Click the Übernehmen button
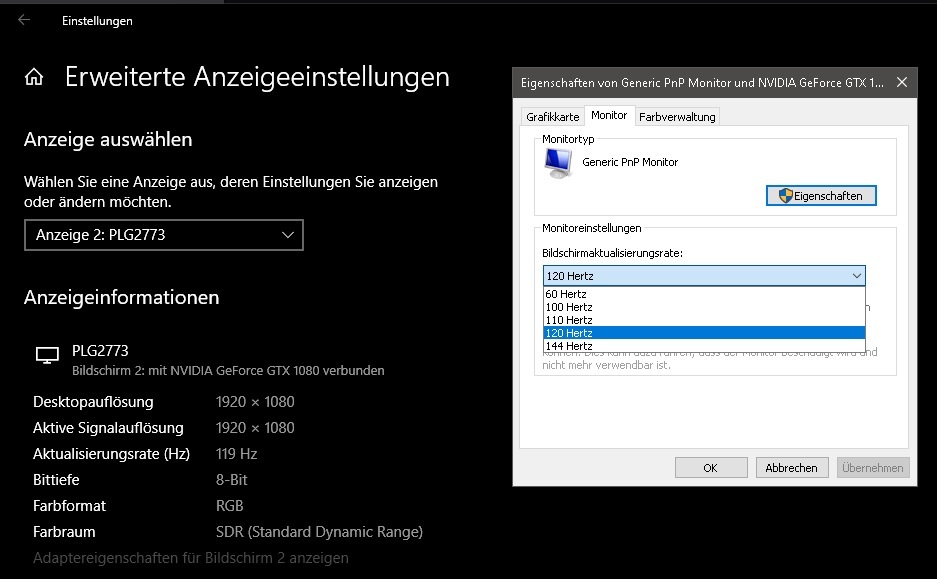Screen dimensions: 937x579 click(x=872, y=468)
